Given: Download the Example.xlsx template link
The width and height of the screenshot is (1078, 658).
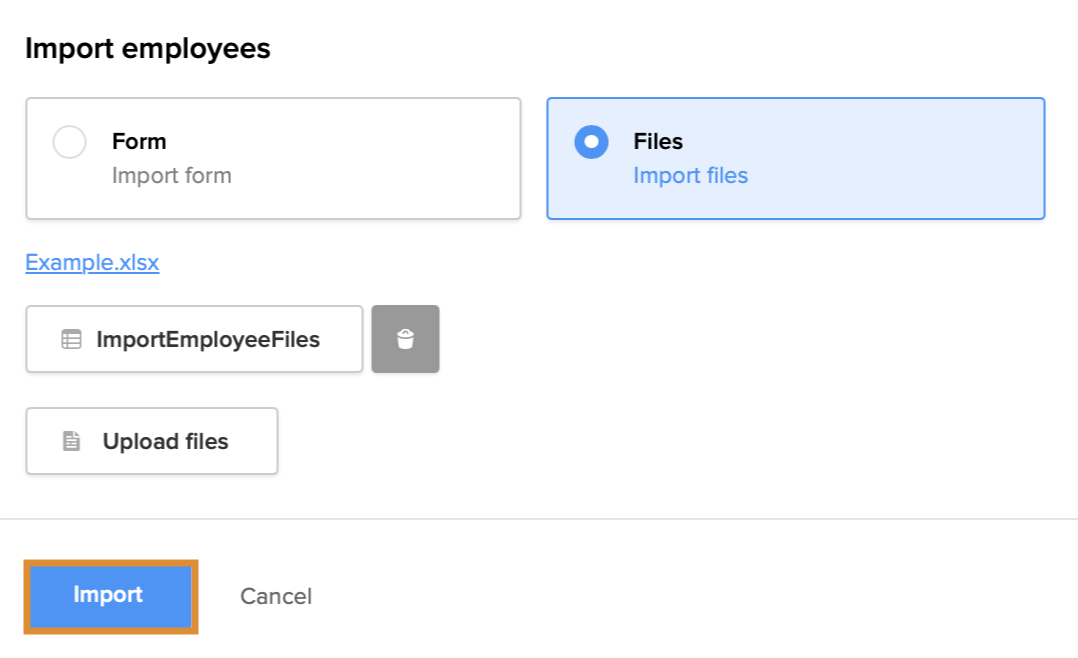Looking at the screenshot, I should coord(92,262).
